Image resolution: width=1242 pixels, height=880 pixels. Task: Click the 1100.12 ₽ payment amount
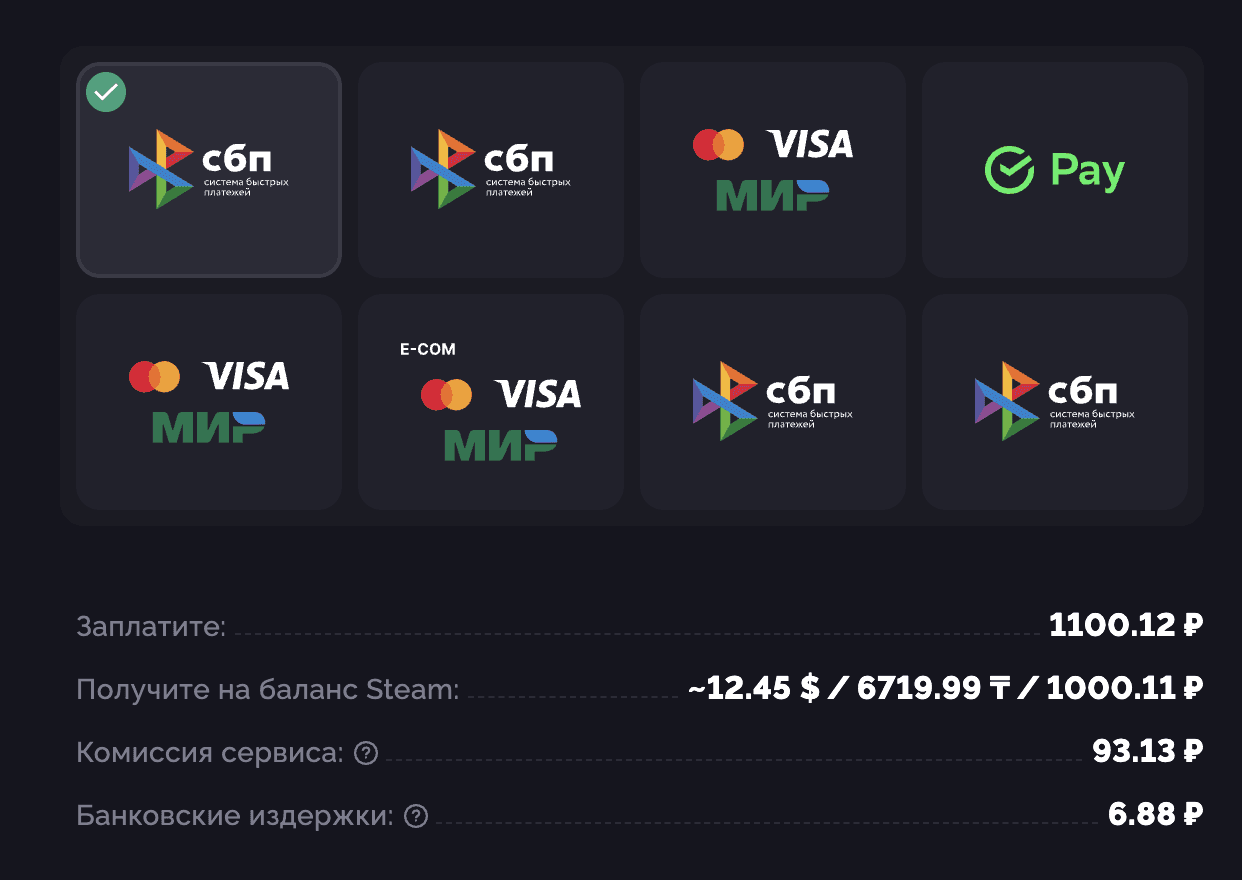(x=1125, y=626)
